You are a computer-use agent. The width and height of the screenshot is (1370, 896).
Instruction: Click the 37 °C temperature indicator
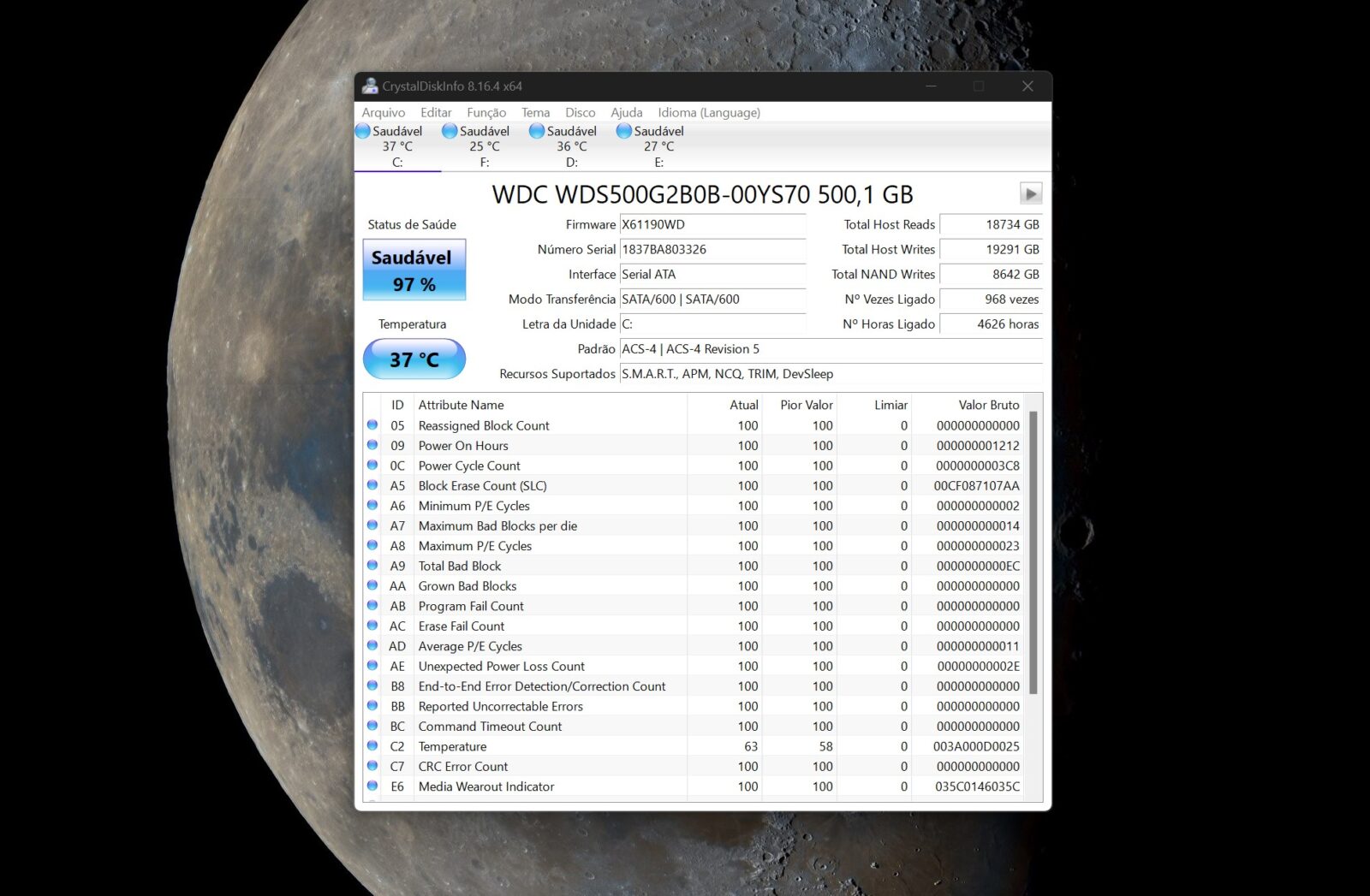[414, 359]
